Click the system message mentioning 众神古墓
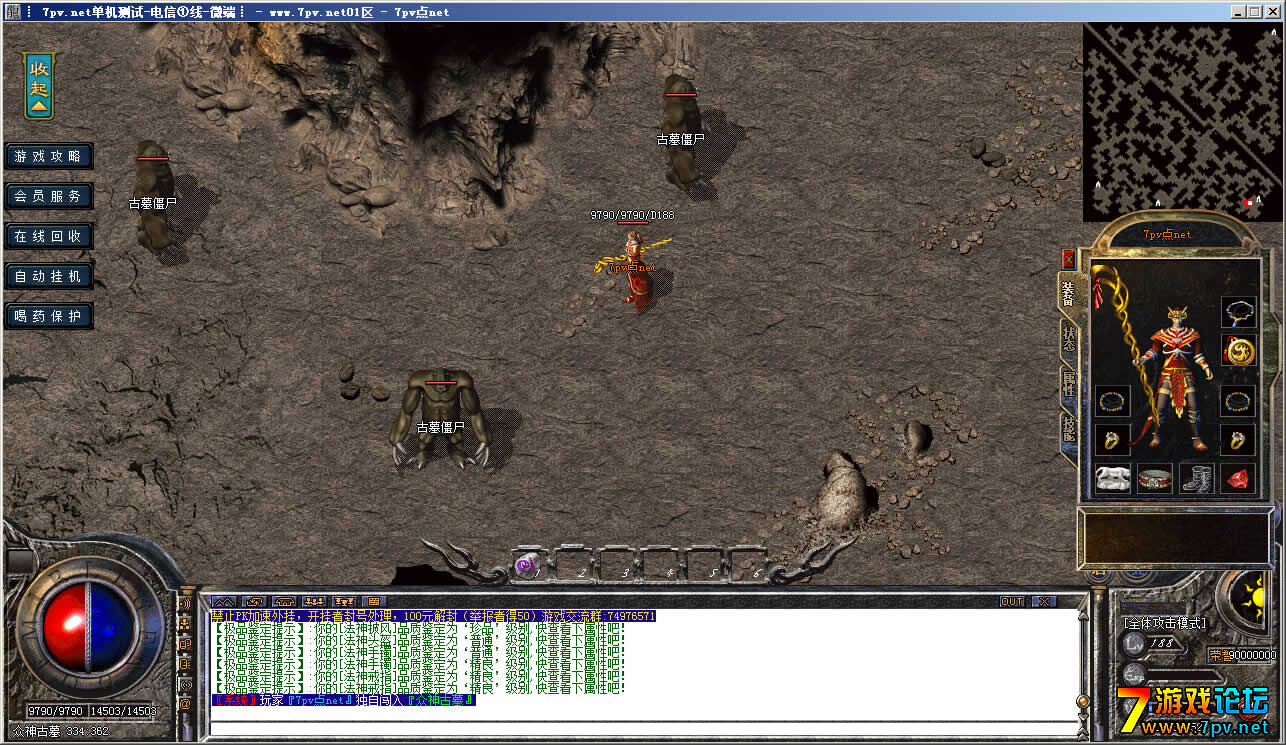This screenshot has width=1286, height=745. coord(344,700)
